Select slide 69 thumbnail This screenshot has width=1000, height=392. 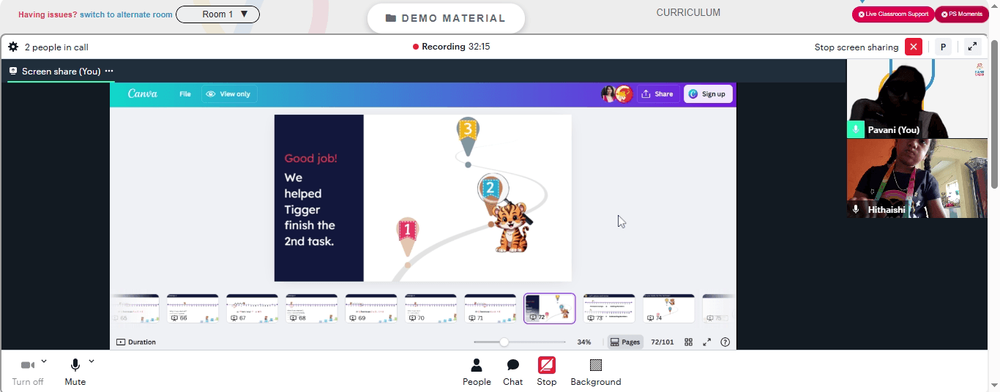[371, 309]
